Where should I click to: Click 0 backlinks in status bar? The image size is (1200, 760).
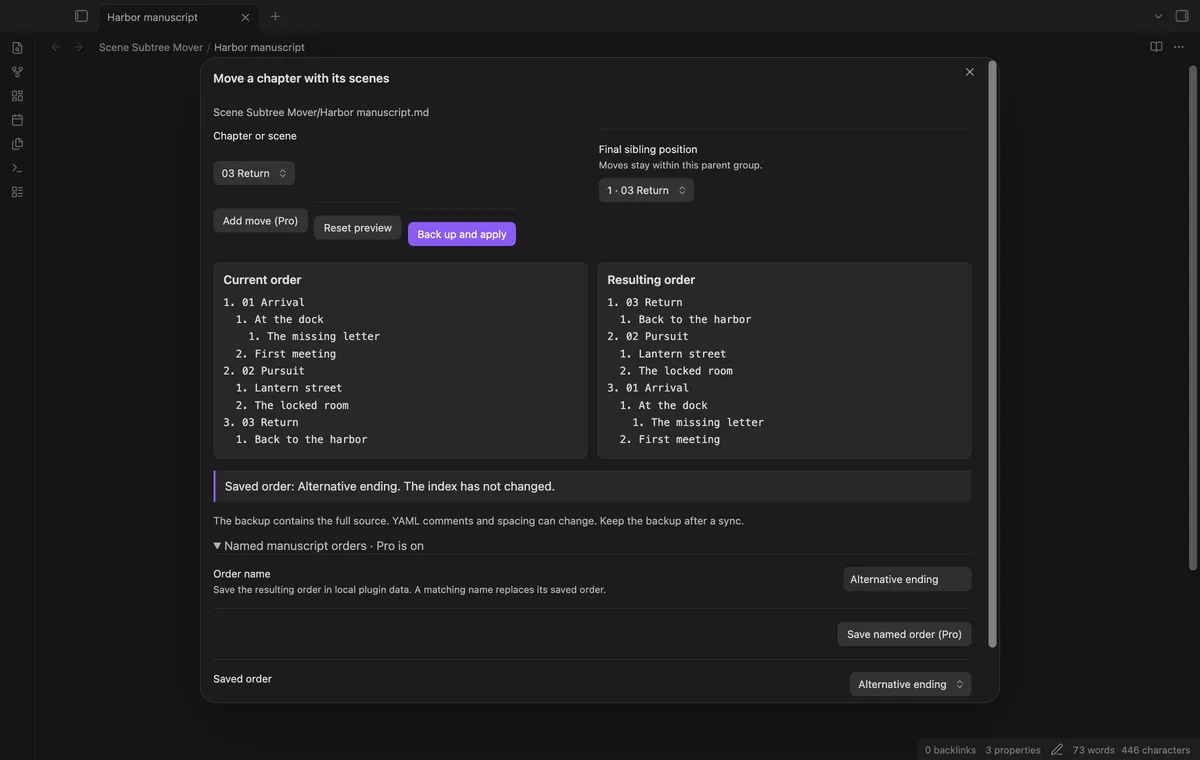[x=950, y=750]
